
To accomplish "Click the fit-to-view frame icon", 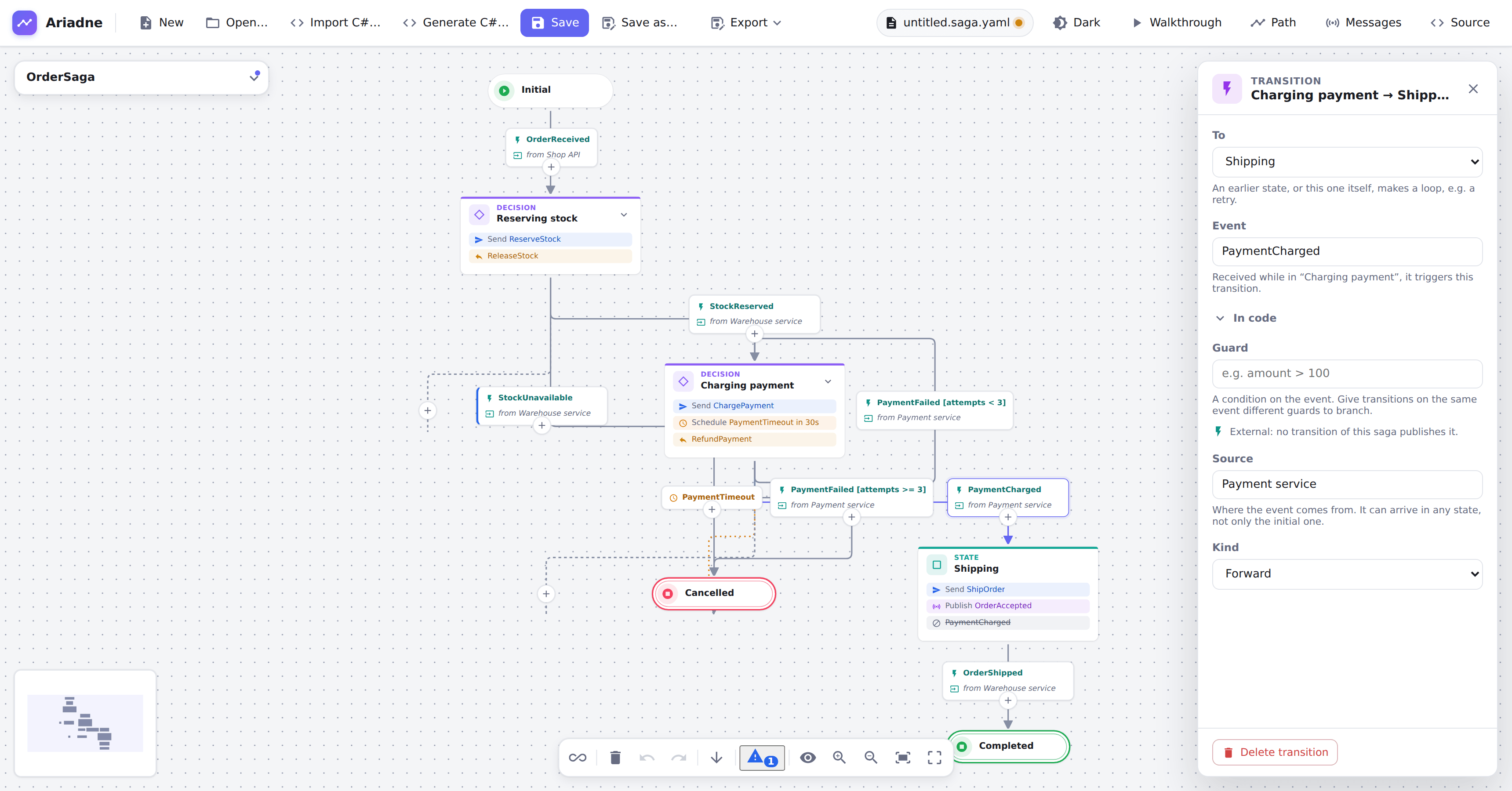I will (x=903, y=758).
